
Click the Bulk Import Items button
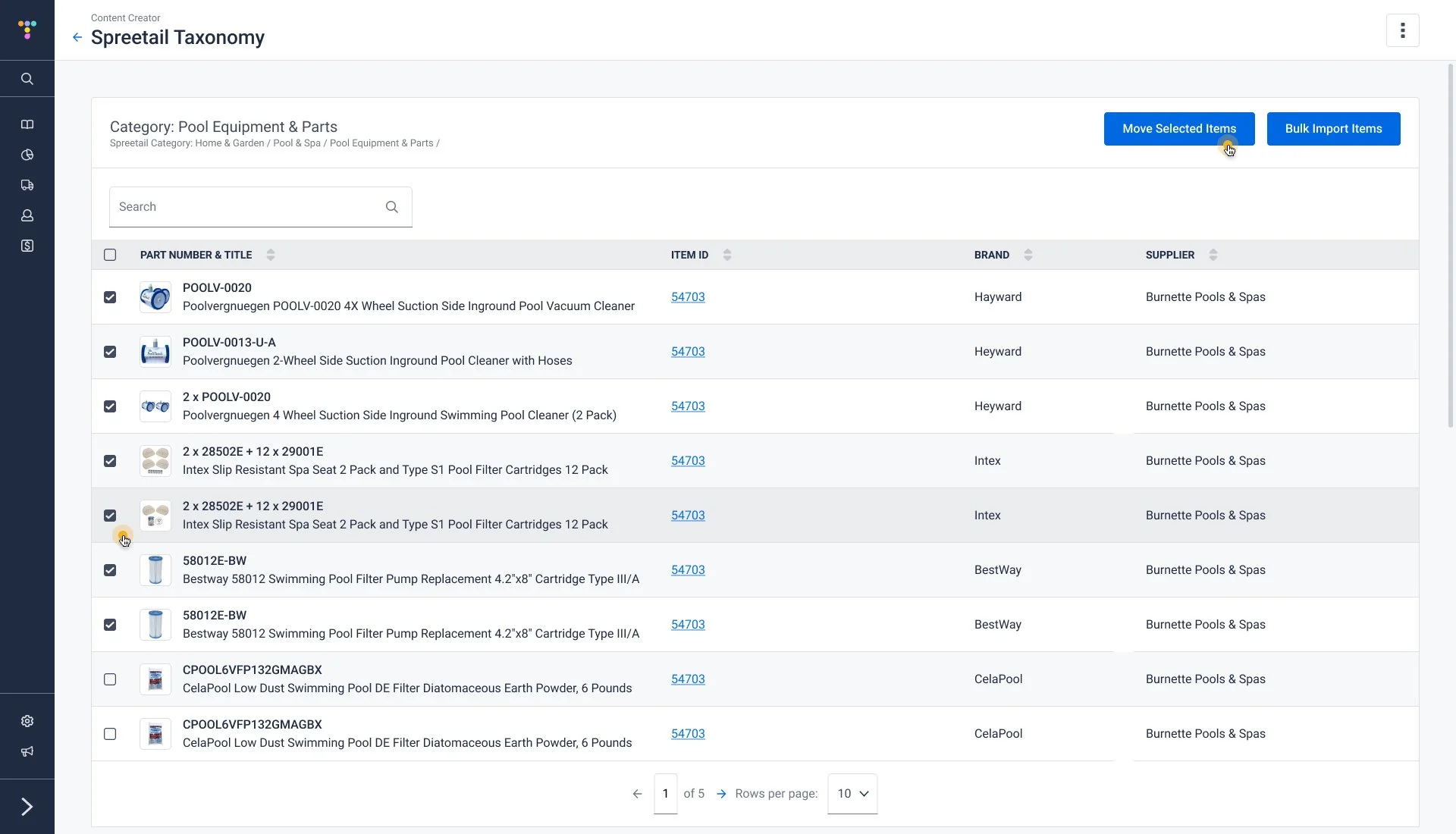(x=1333, y=129)
